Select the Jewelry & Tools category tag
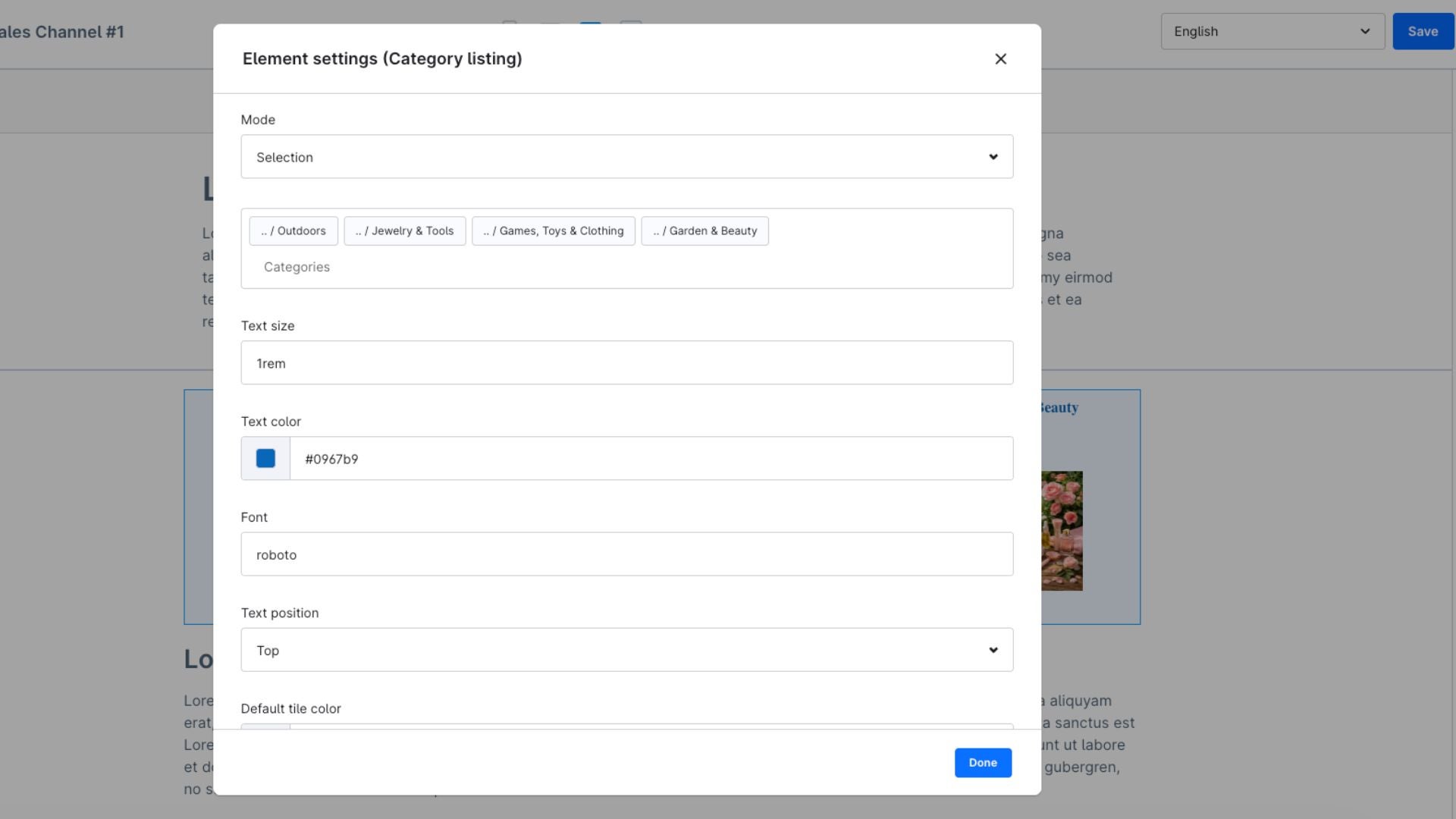 (x=404, y=231)
